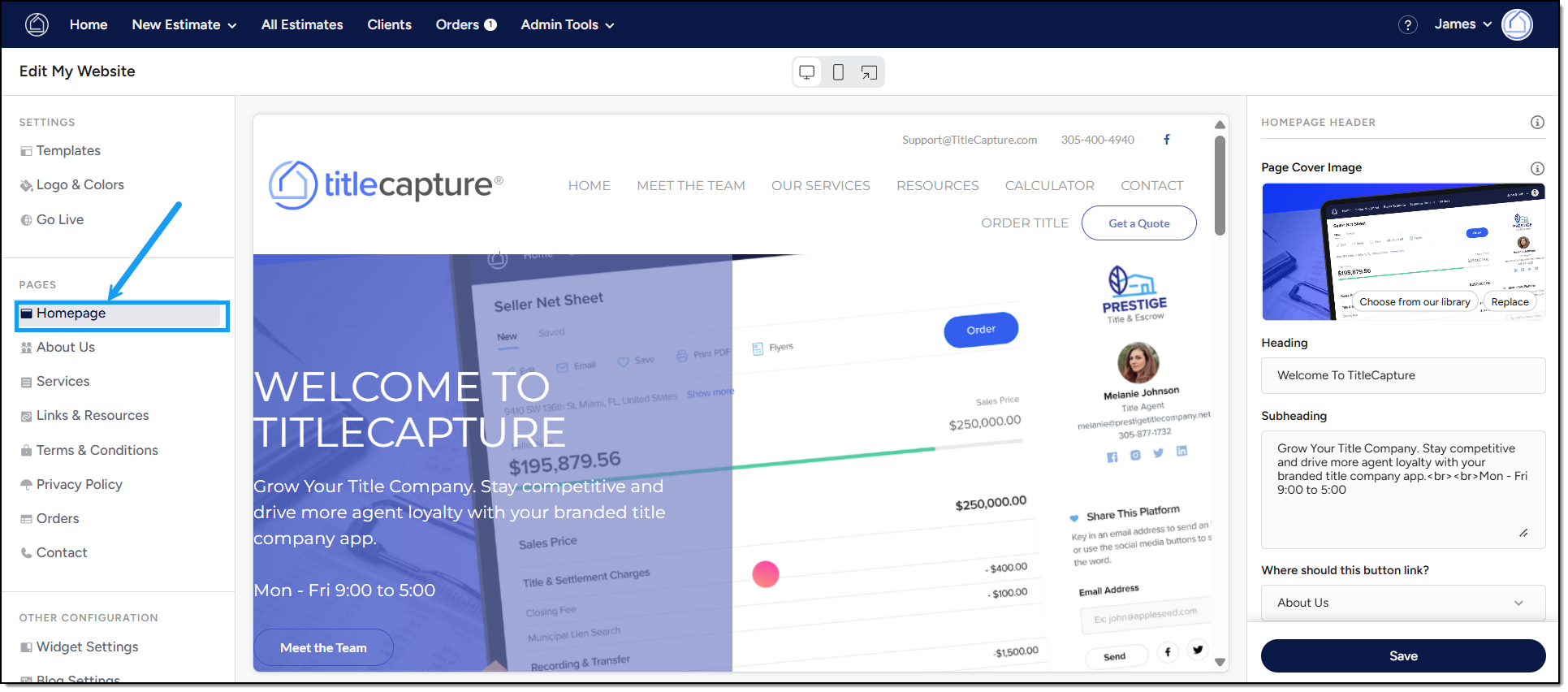
Task: Click the About Us people icon
Action: [x=27, y=348]
